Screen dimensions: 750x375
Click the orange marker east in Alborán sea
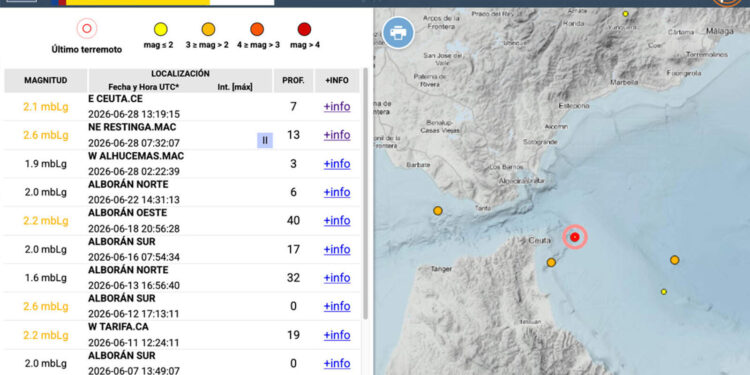coord(674,260)
